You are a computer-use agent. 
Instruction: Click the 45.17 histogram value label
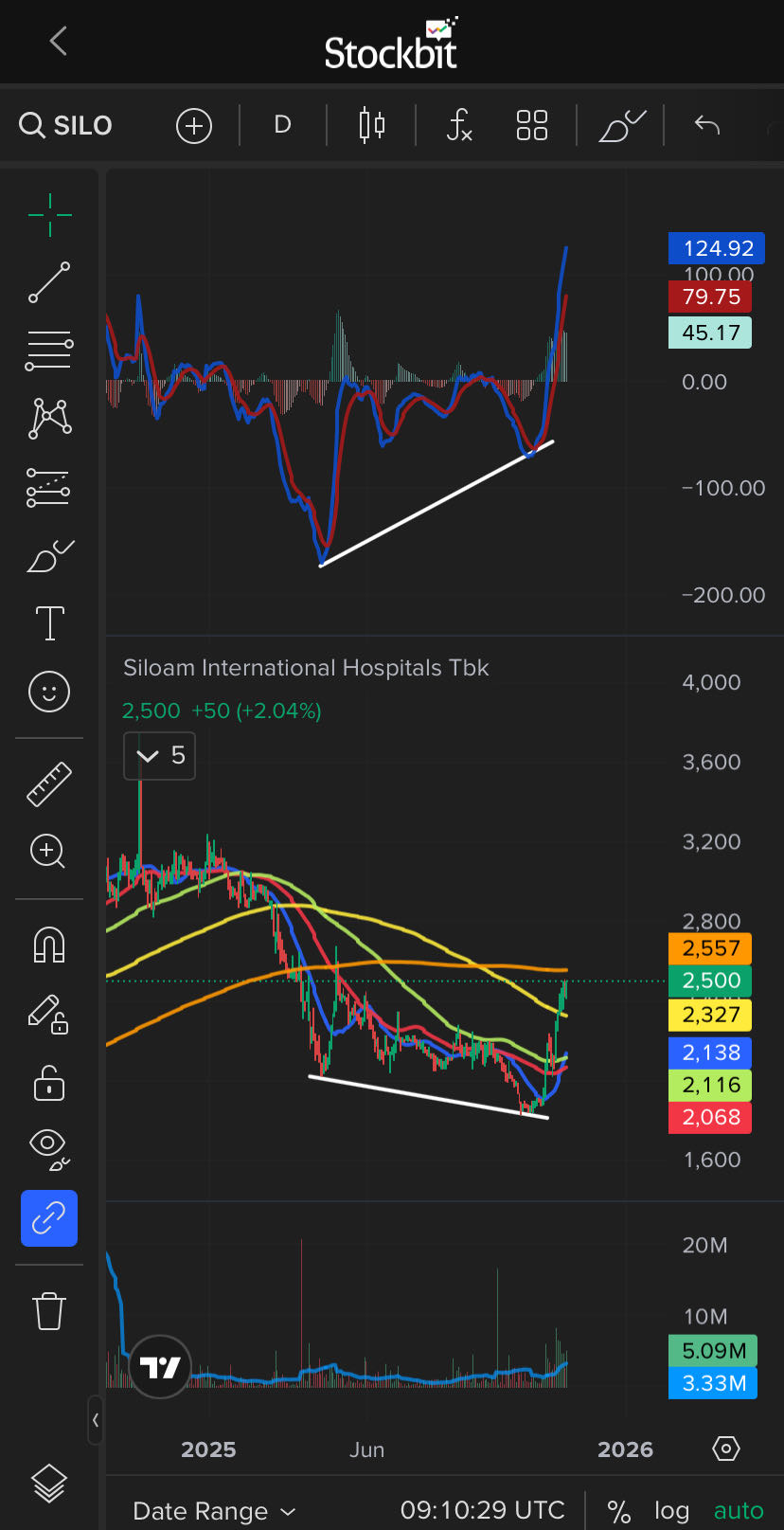(710, 333)
